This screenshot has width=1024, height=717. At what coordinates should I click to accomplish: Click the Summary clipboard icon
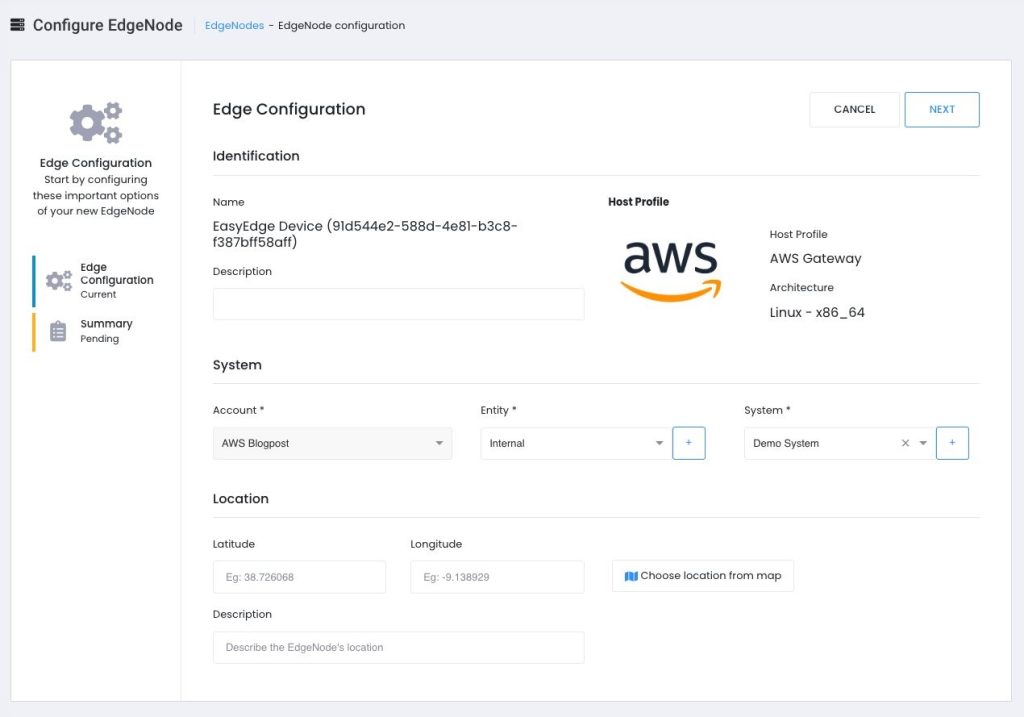click(x=58, y=331)
